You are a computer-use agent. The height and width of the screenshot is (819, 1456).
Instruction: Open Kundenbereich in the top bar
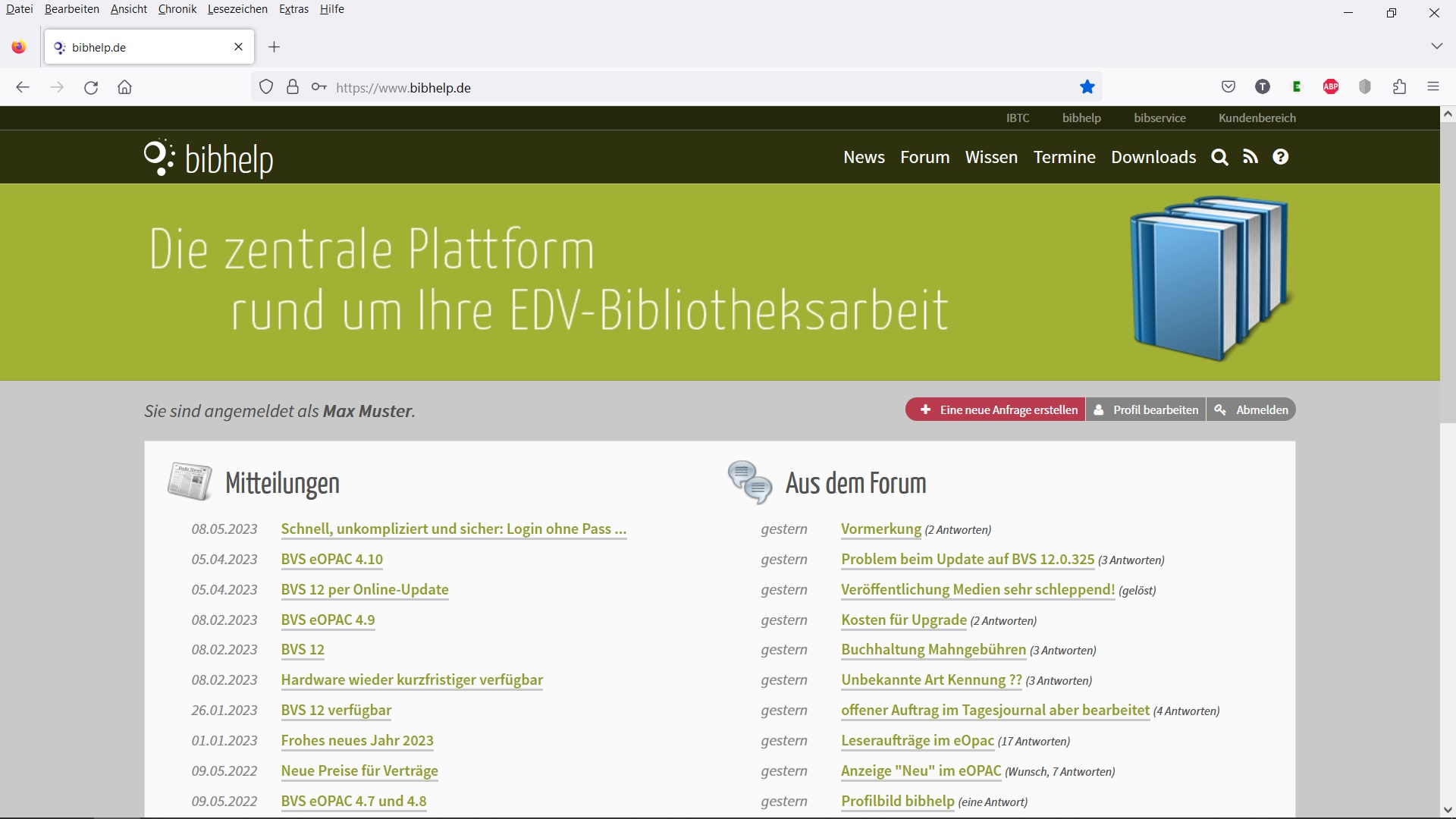pos(1257,118)
